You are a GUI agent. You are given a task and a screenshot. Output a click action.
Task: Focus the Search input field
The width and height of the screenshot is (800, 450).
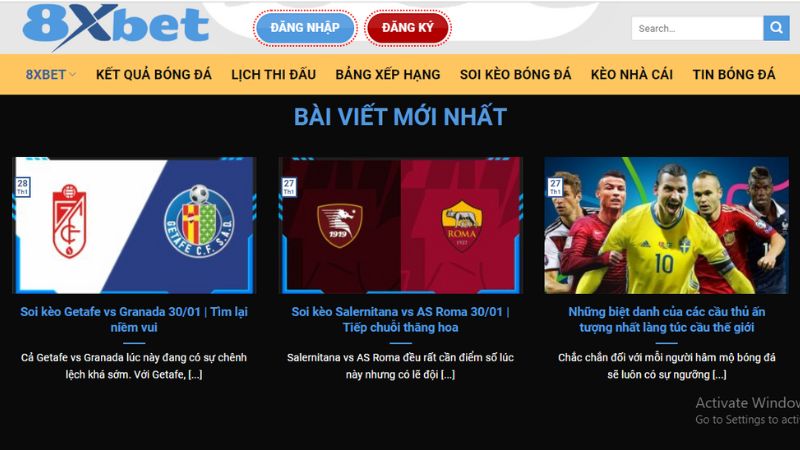tap(697, 29)
